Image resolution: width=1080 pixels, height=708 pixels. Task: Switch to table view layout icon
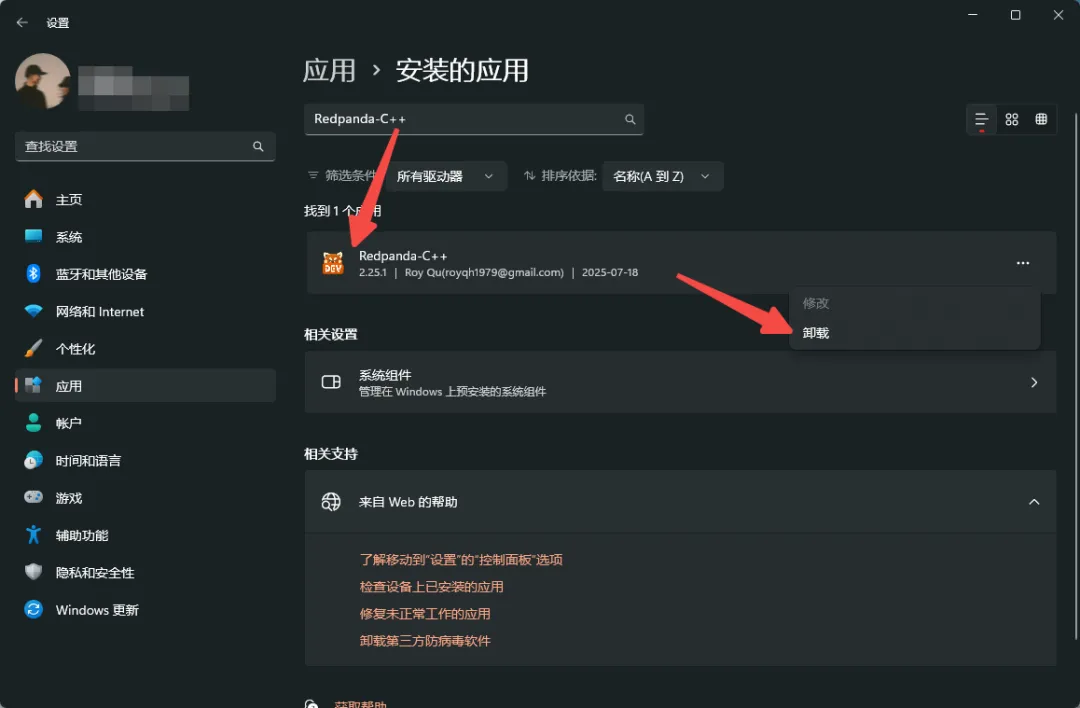pos(1041,120)
